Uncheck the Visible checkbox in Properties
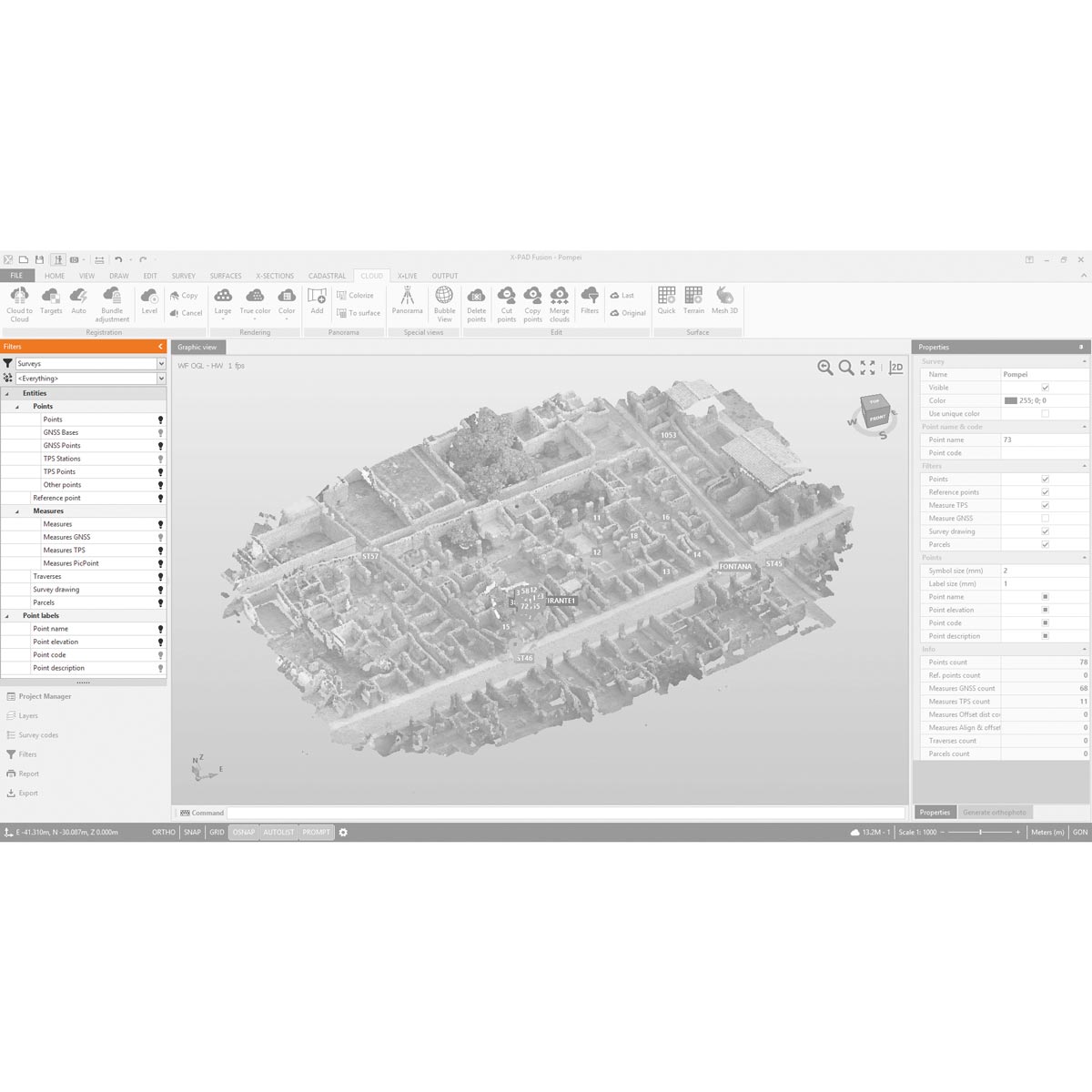1092x1092 pixels. (x=1045, y=388)
